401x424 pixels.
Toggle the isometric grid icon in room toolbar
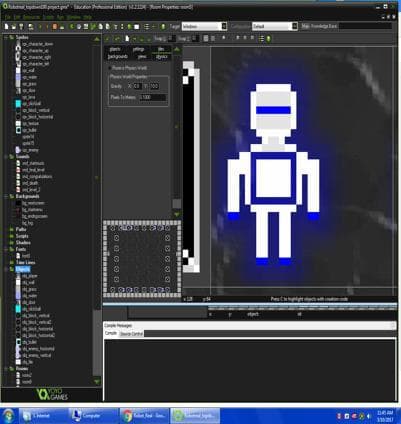[x=213, y=39]
